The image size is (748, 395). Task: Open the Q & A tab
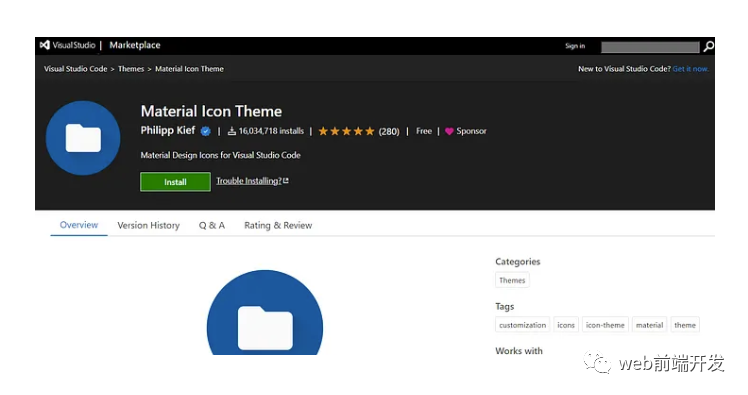click(x=212, y=225)
